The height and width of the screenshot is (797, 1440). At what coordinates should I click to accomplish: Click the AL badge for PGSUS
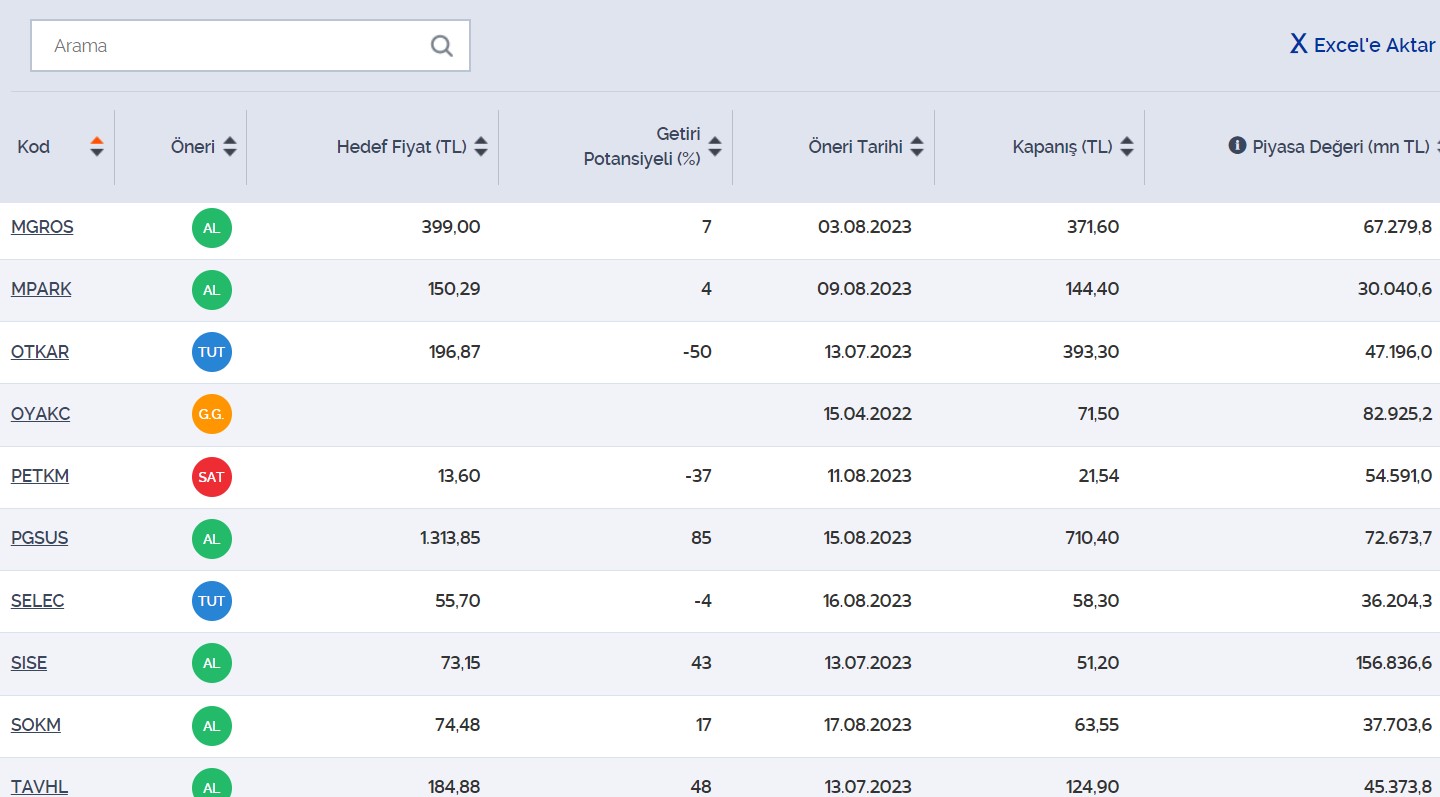pos(211,539)
